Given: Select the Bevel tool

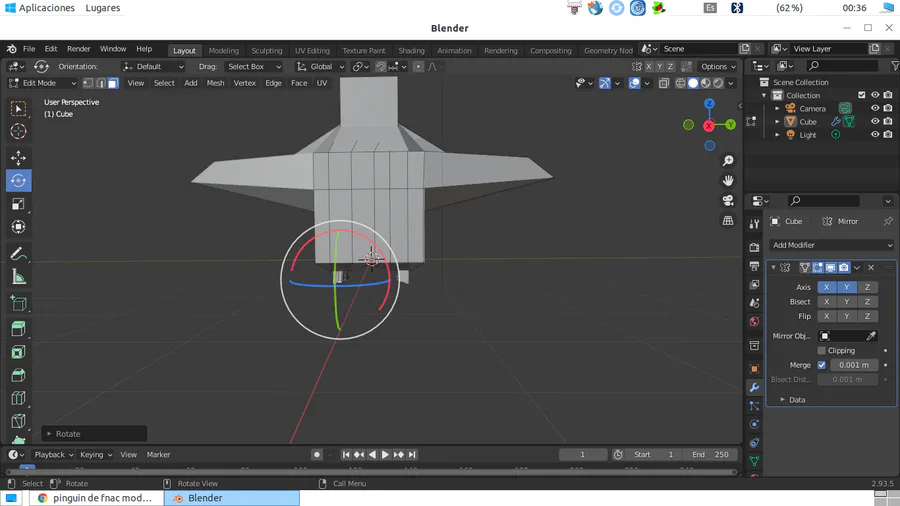Looking at the screenshot, I should click(x=18, y=375).
